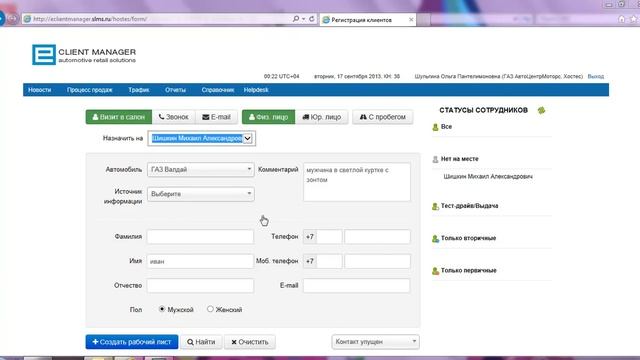Viewport: 640px width, 360px height.
Task: Open Источник информации dropdown
Action: pos(201,194)
